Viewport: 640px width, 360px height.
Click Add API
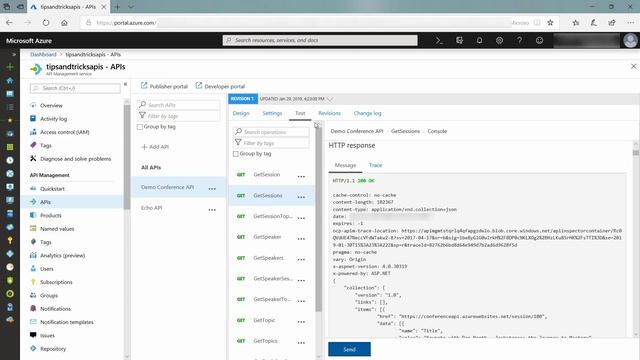(x=155, y=147)
